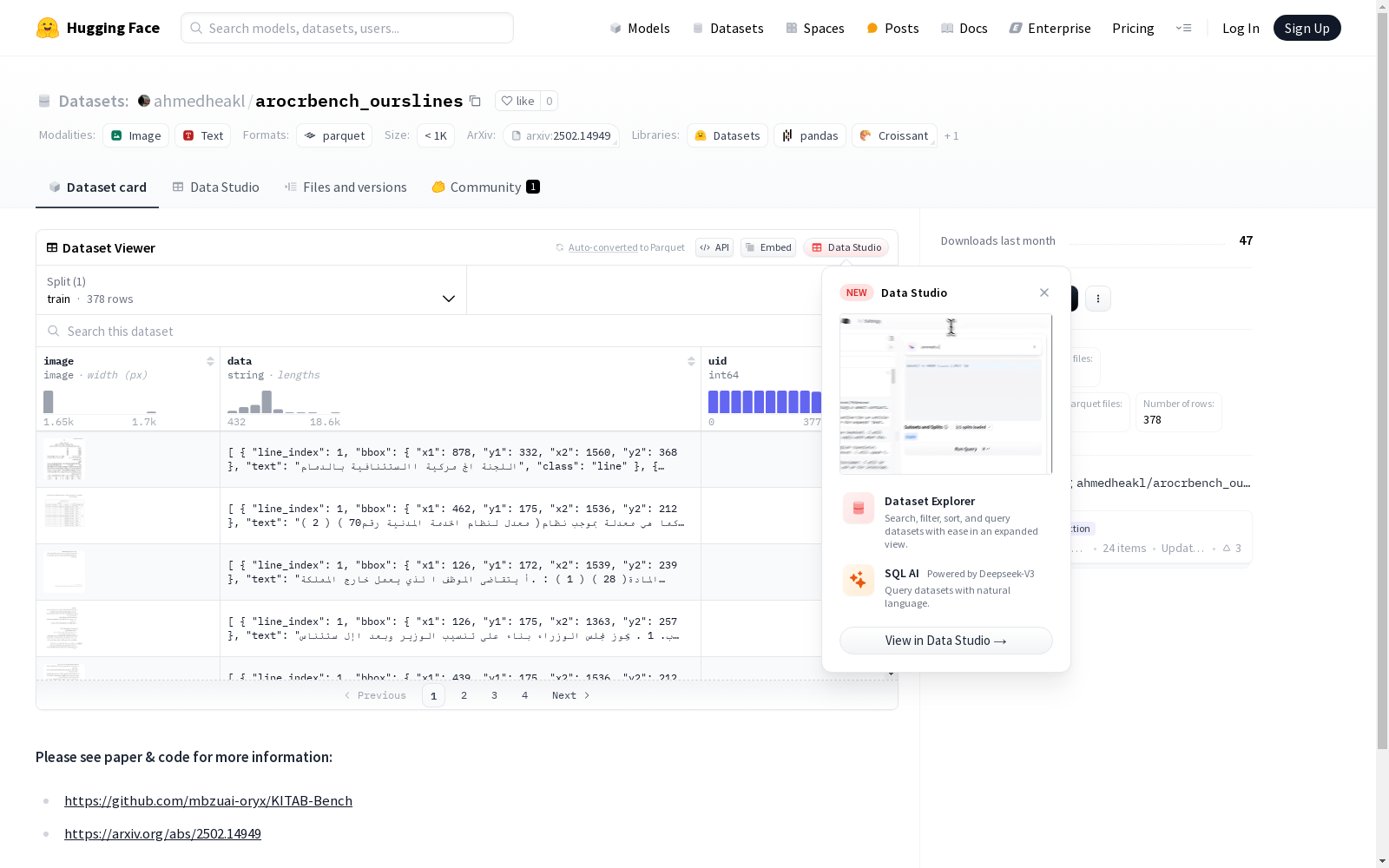Open Models in the navigation bar

pos(640,28)
